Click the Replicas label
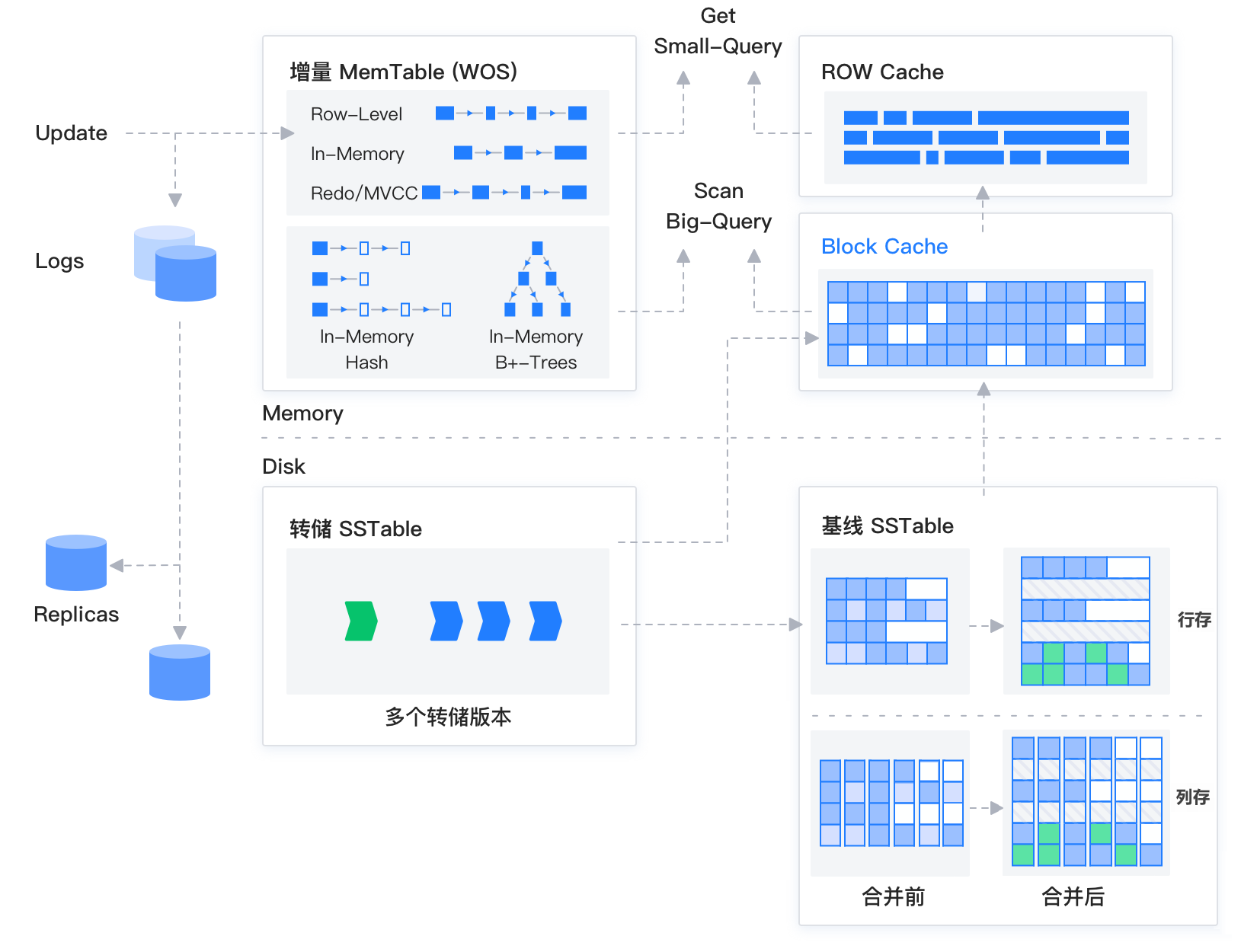This screenshot has width=1257, height=952. click(x=76, y=615)
